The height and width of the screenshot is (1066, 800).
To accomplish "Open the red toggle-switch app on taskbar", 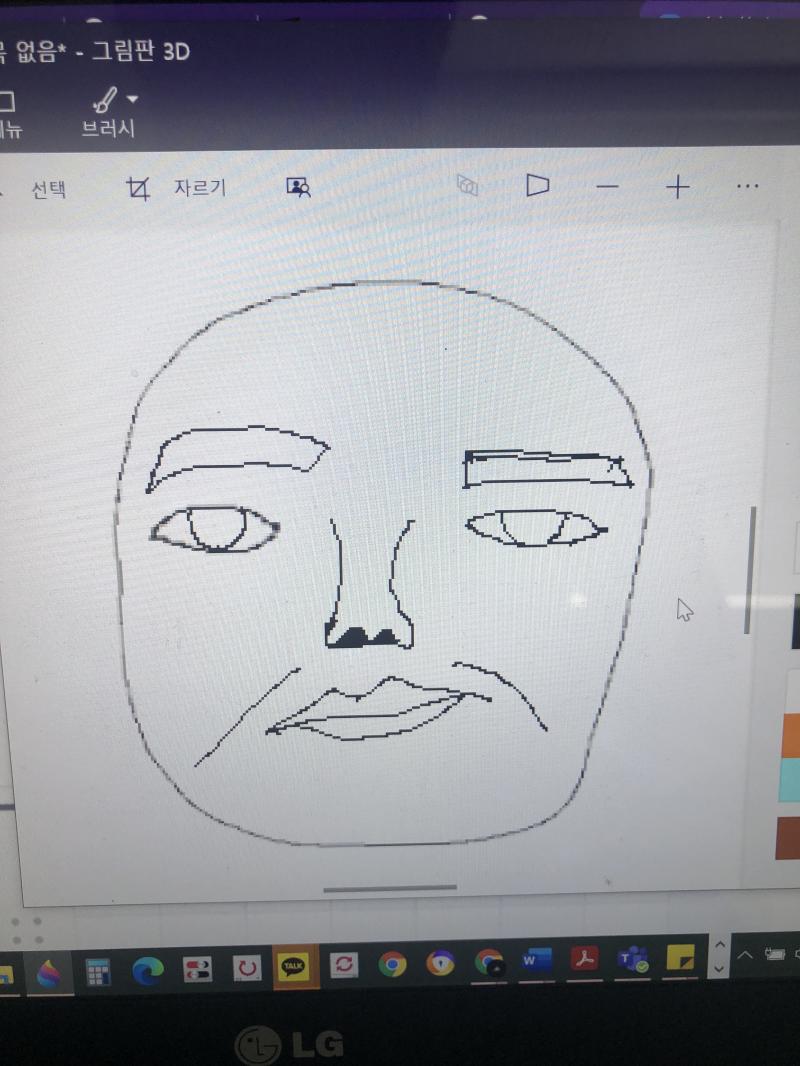I will tap(198, 969).
